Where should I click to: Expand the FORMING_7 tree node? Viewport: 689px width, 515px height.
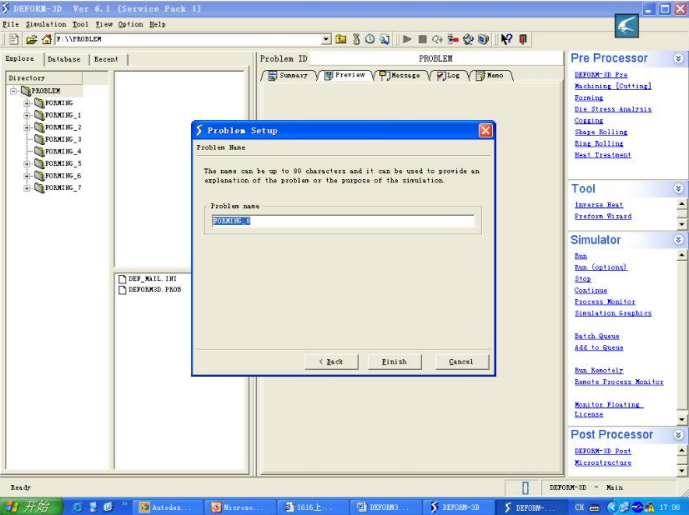click(x=27, y=188)
